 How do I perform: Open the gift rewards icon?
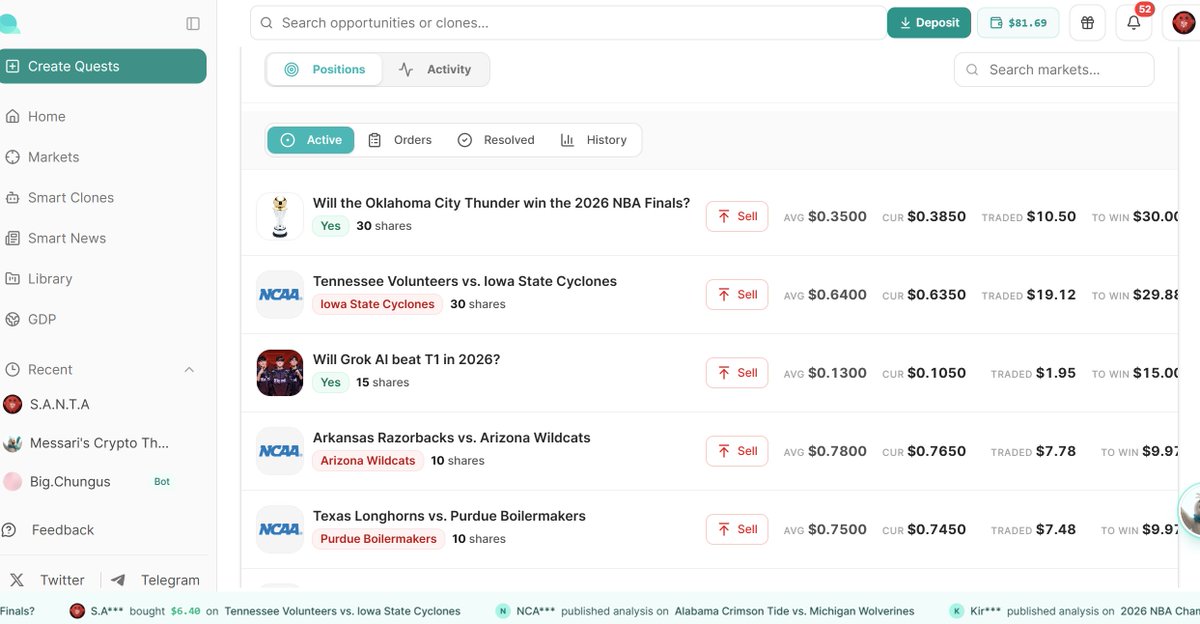click(1087, 22)
